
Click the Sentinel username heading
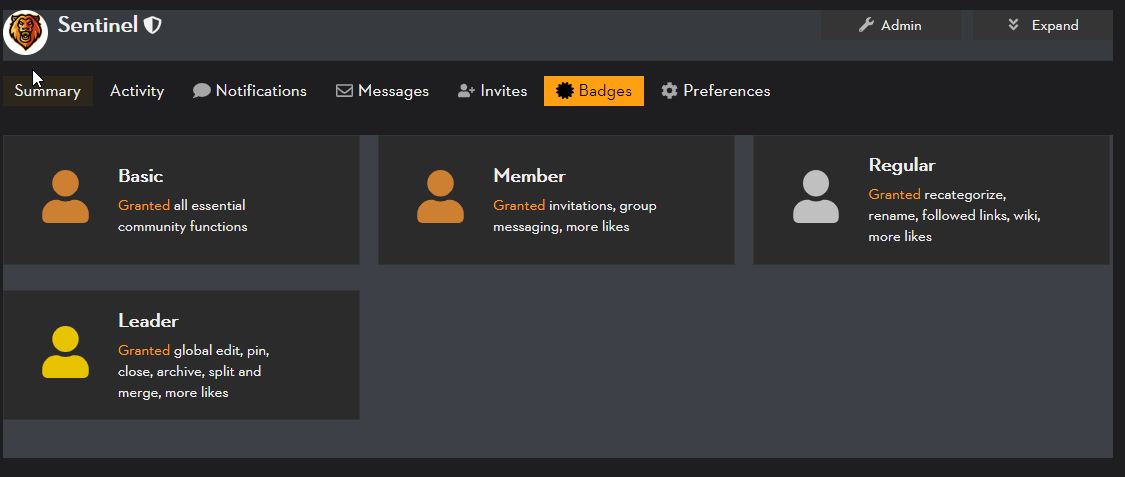pos(98,25)
